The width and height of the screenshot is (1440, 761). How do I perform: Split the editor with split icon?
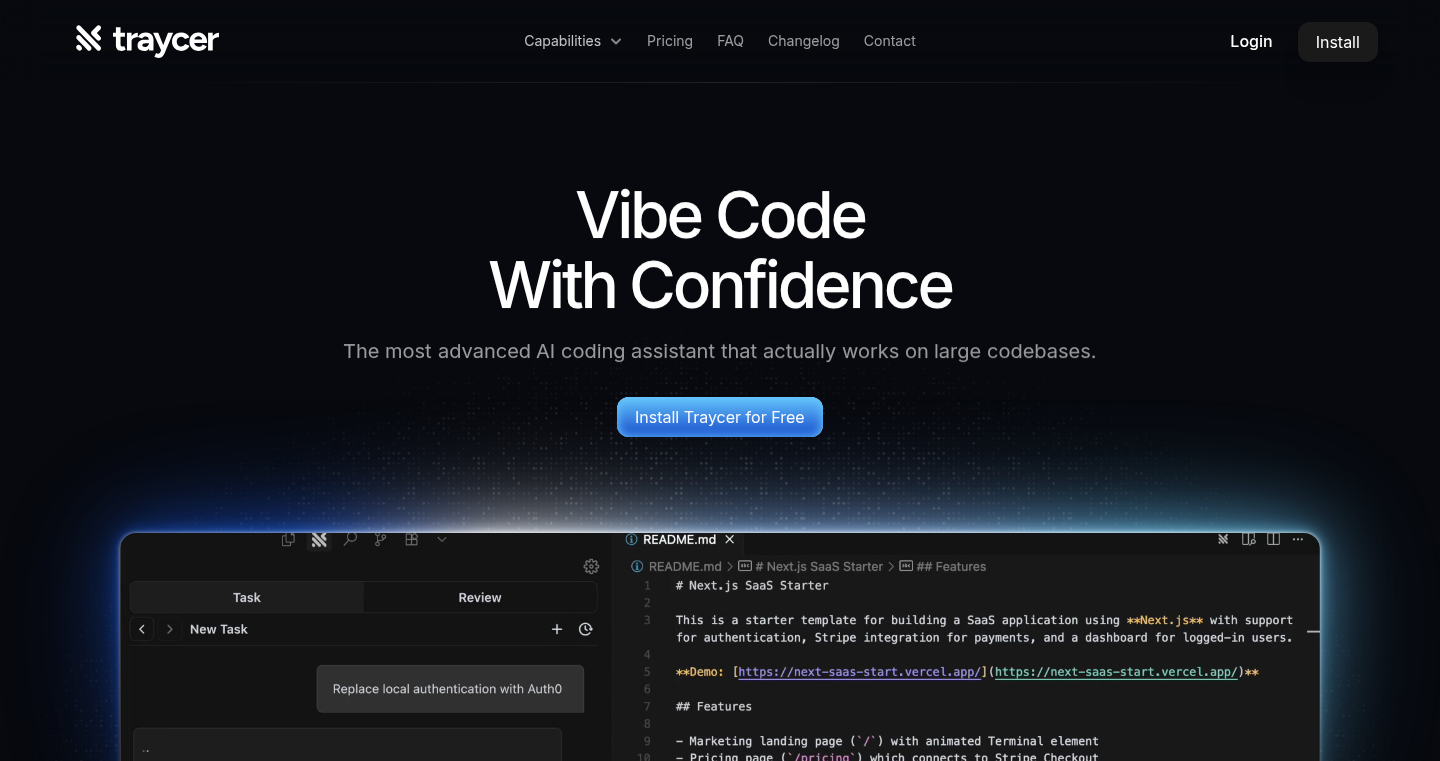click(x=1274, y=539)
